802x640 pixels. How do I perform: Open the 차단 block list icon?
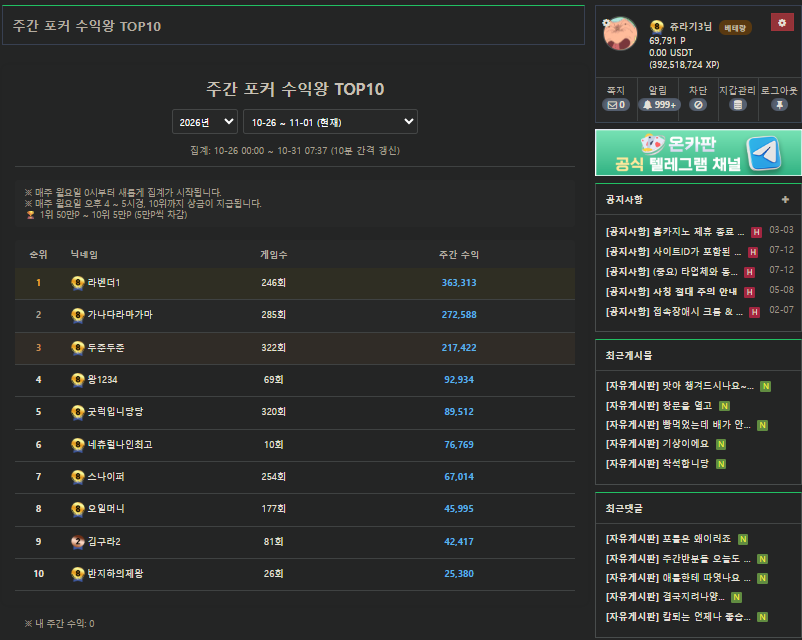[698, 105]
